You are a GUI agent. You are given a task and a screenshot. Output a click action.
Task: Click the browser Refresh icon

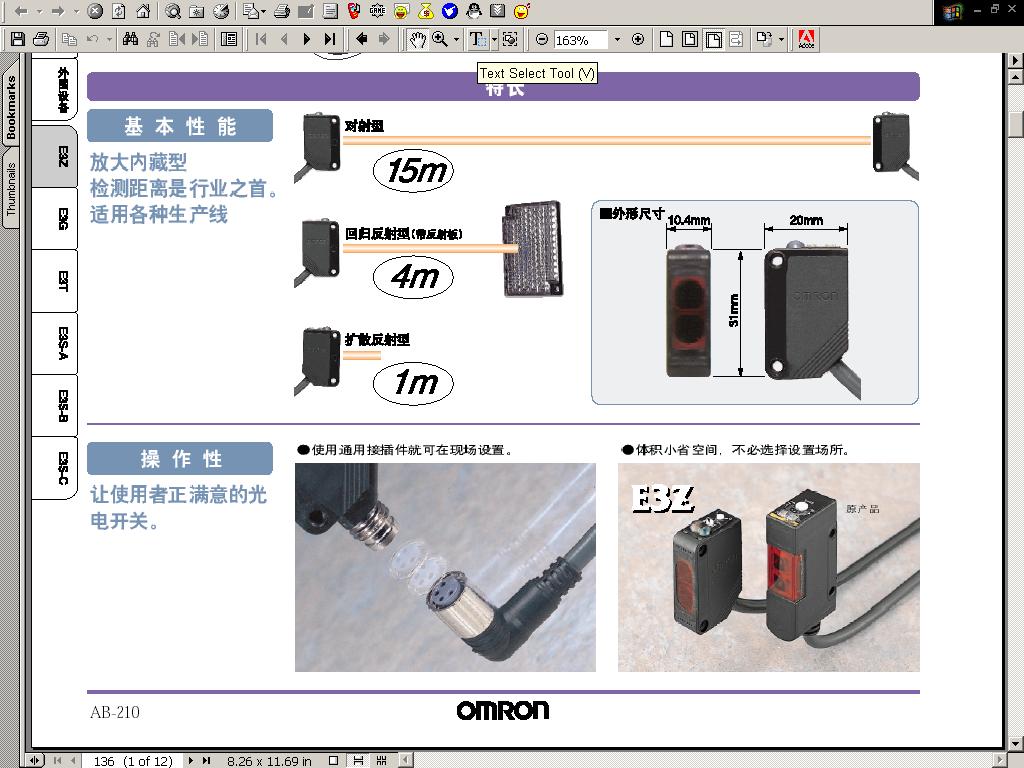[x=119, y=11]
